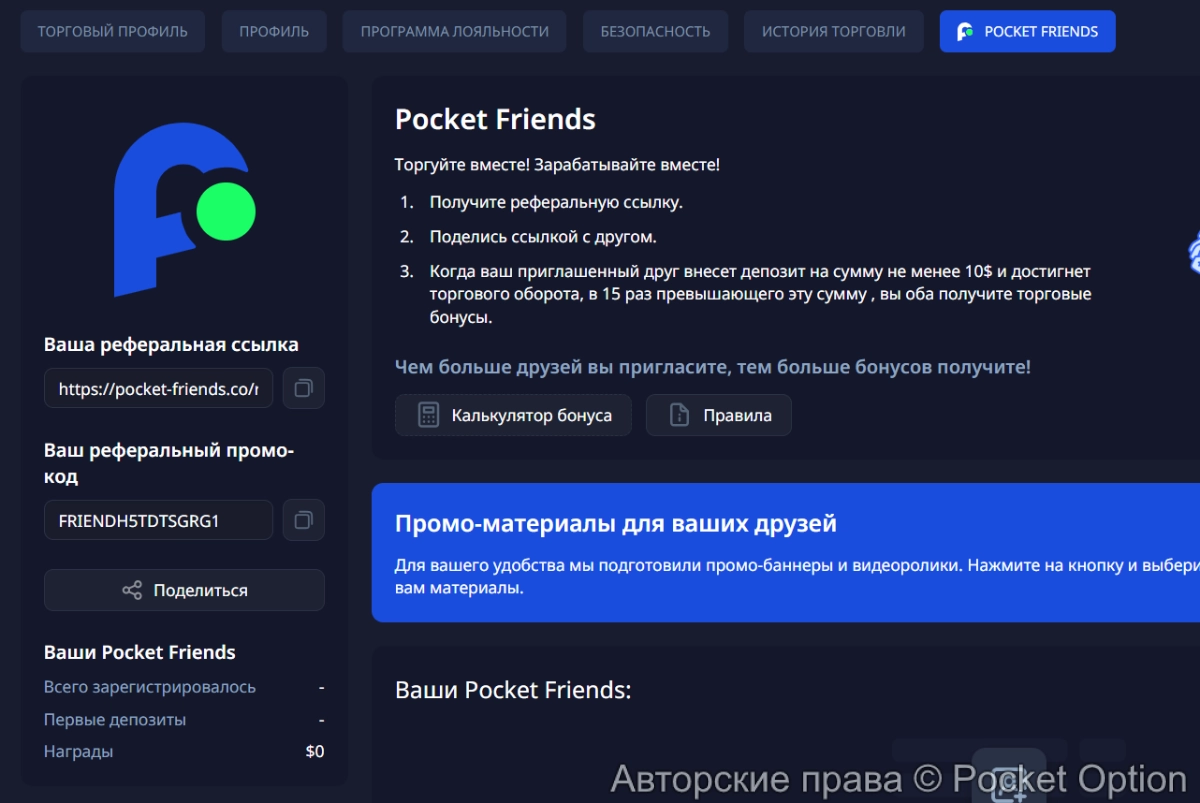The width and height of the screenshot is (1200, 803).
Task: Click the Промо-материалы для ваших друзей banner
Action: [786, 552]
